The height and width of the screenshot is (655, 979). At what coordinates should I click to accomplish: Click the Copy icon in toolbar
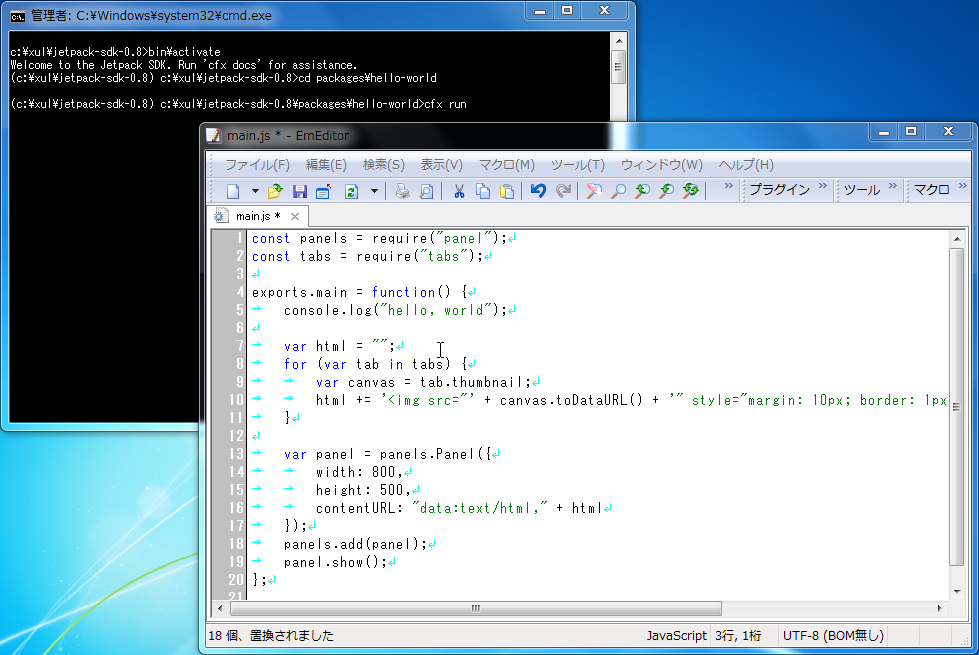tap(483, 191)
